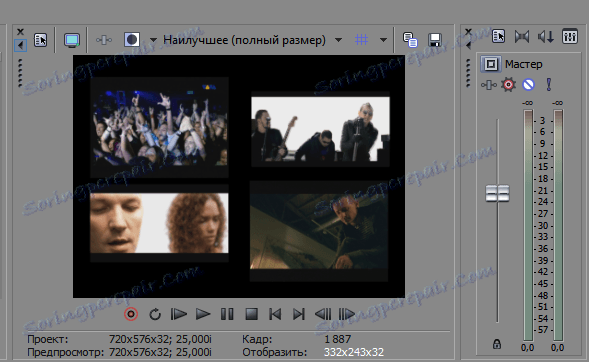This screenshot has height=362, width=589.
Task: Open Audio Properties in master bus panel
Action: [x=498, y=36]
